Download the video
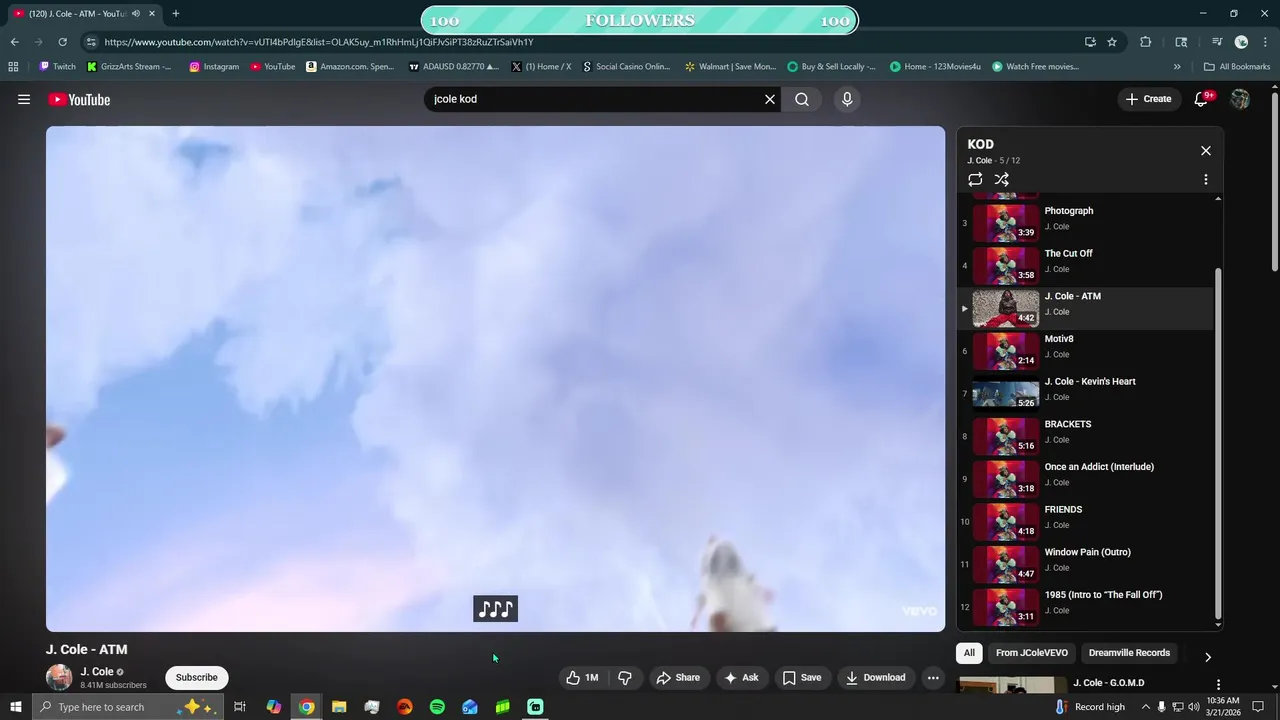This screenshot has width=1280, height=720. pyautogui.click(x=875, y=678)
